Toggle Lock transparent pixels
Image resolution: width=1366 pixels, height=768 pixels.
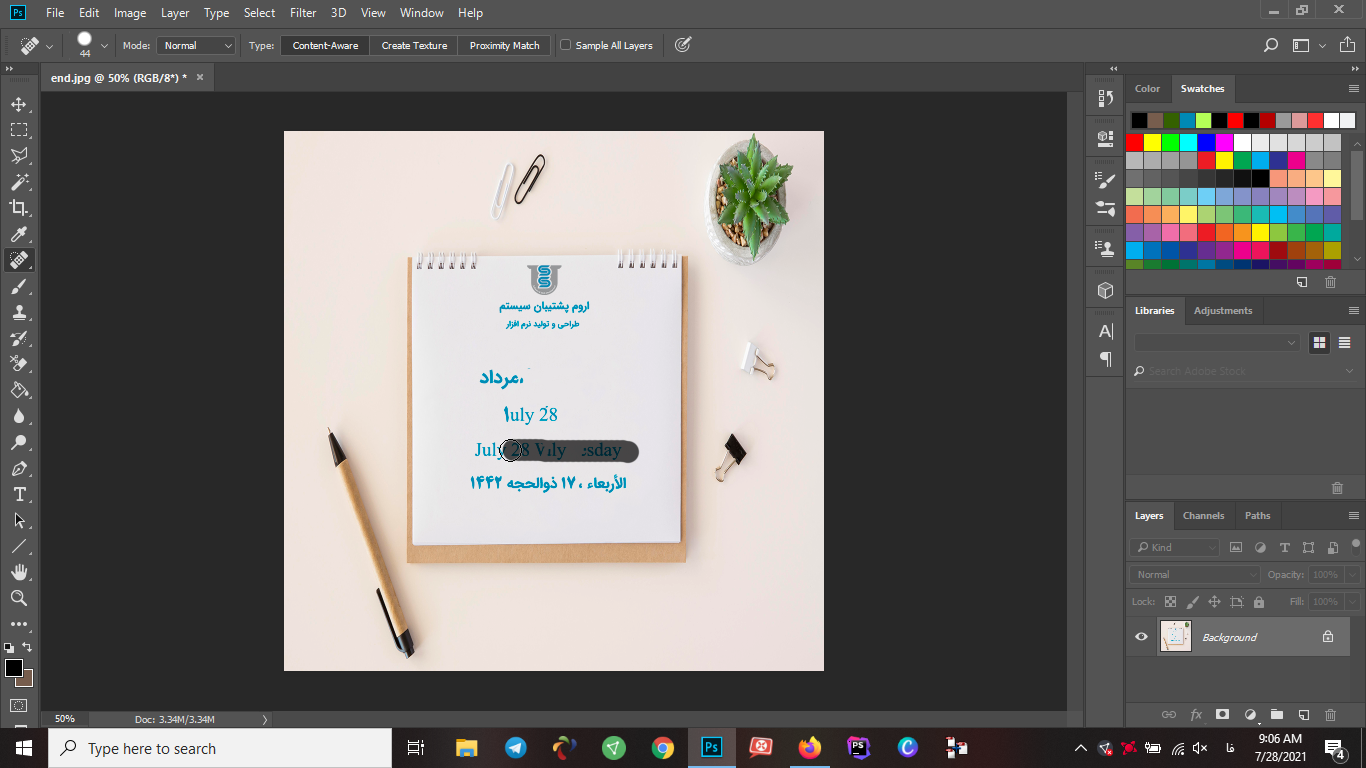(1170, 602)
